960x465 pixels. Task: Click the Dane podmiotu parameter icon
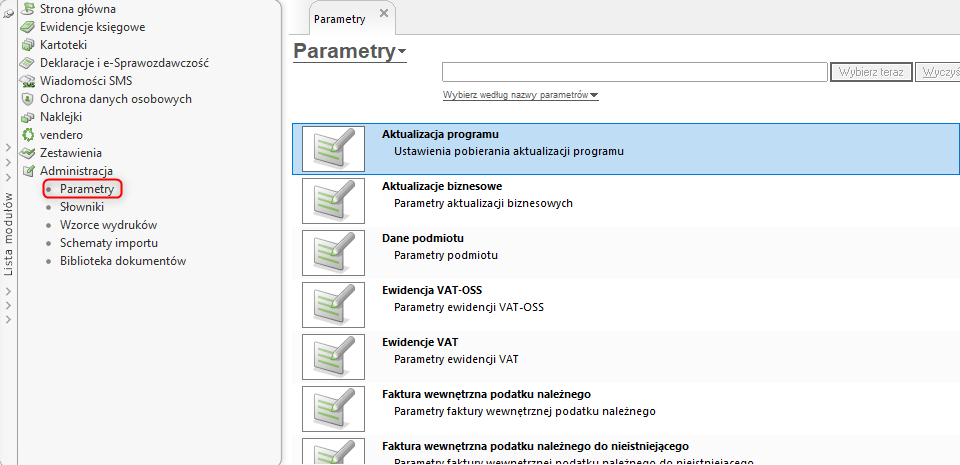(332, 253)
